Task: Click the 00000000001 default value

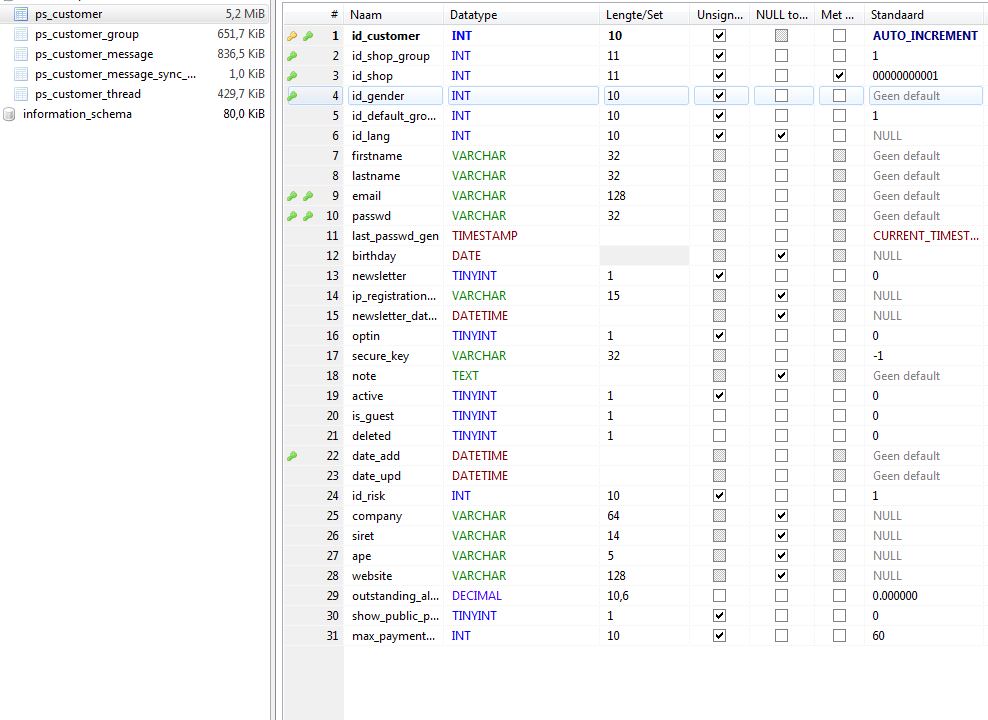Action: pos(905,76)
